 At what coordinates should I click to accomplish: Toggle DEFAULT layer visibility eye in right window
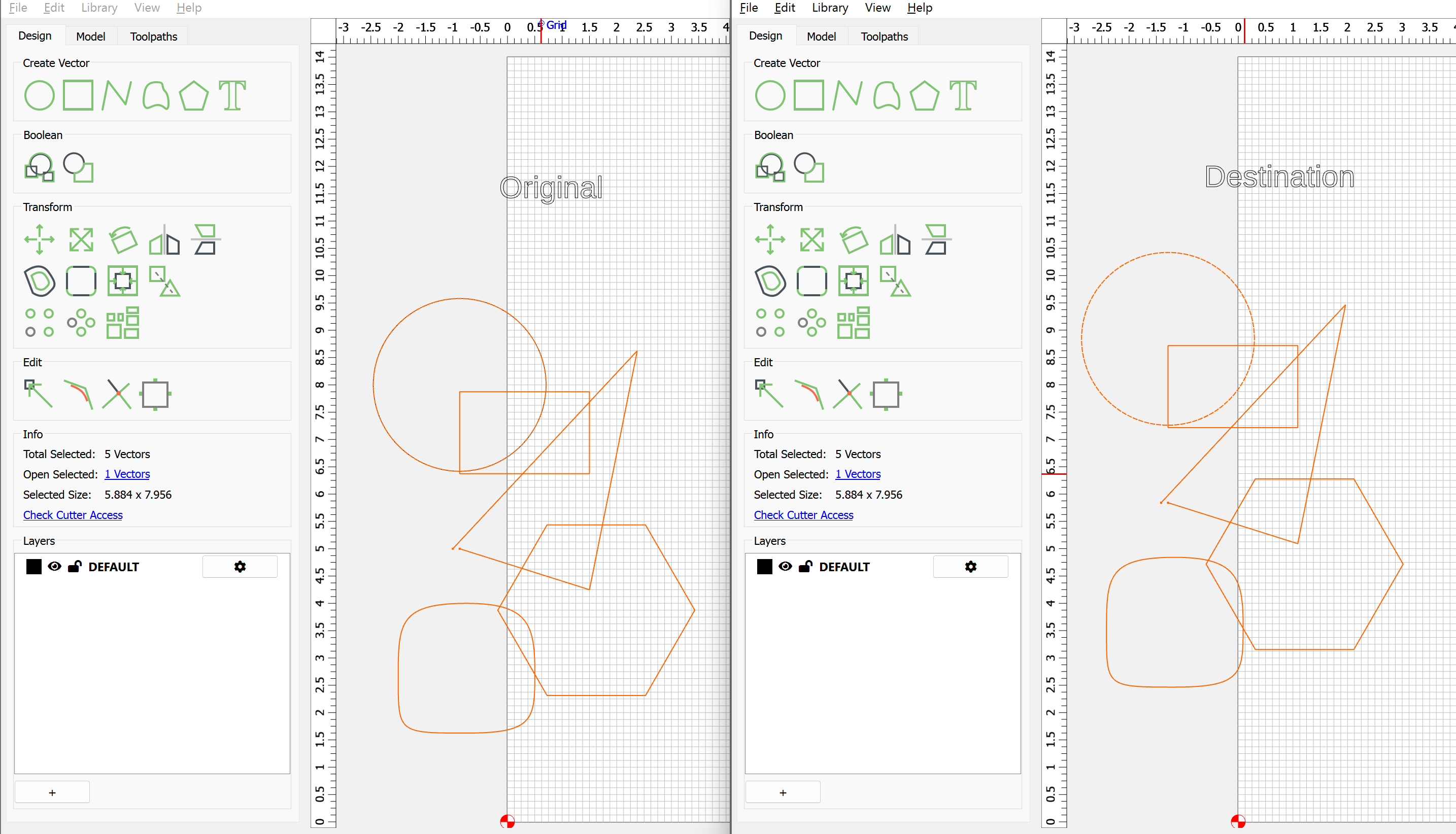tap(785, 567)
